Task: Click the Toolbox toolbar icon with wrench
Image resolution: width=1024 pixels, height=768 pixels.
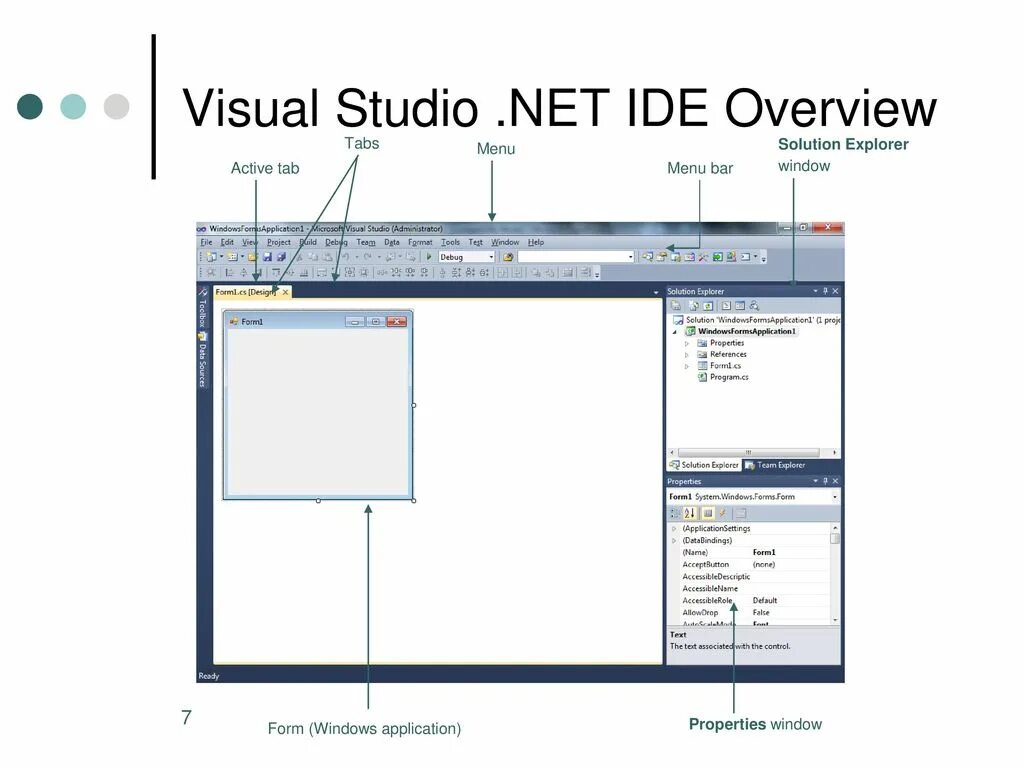Action: pos(703,257)
